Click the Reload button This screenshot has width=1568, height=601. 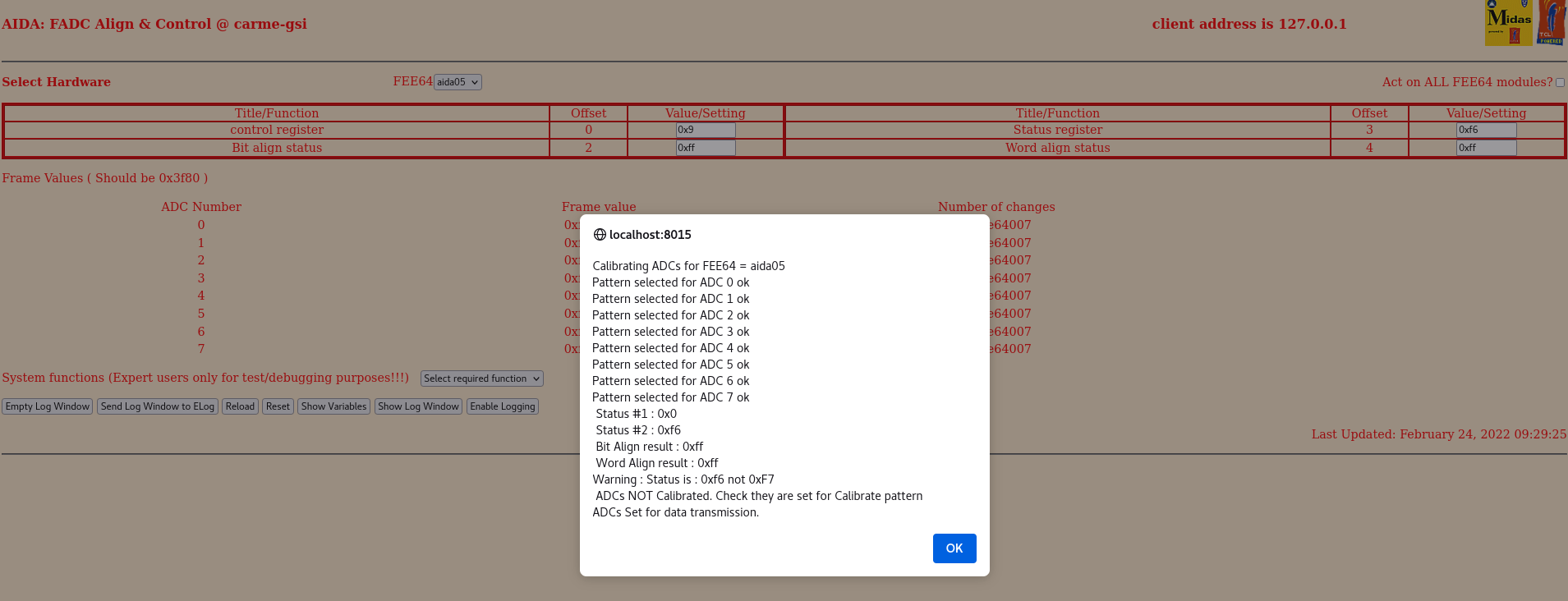(x=241, y=406)
